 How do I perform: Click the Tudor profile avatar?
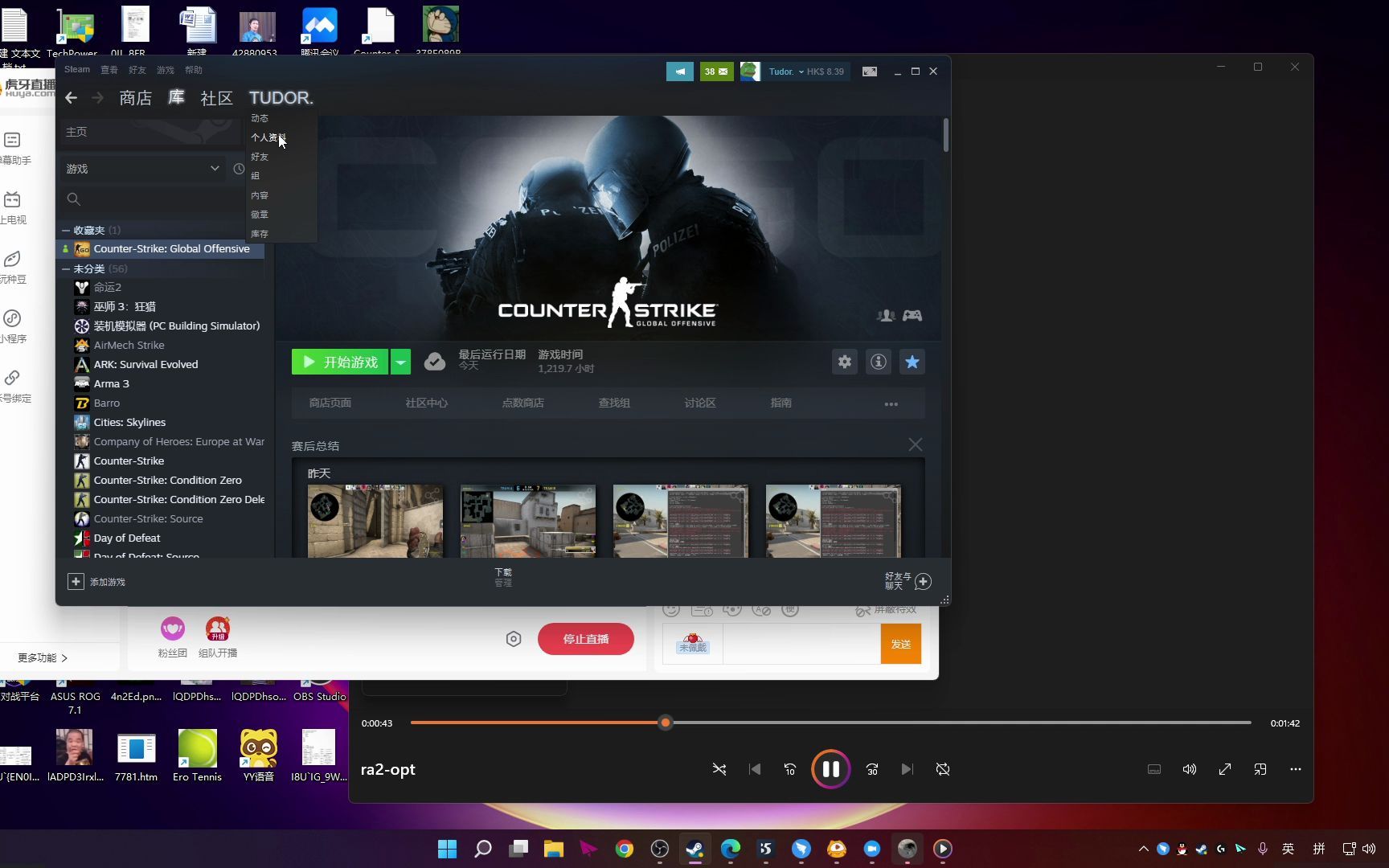(750, 72)
